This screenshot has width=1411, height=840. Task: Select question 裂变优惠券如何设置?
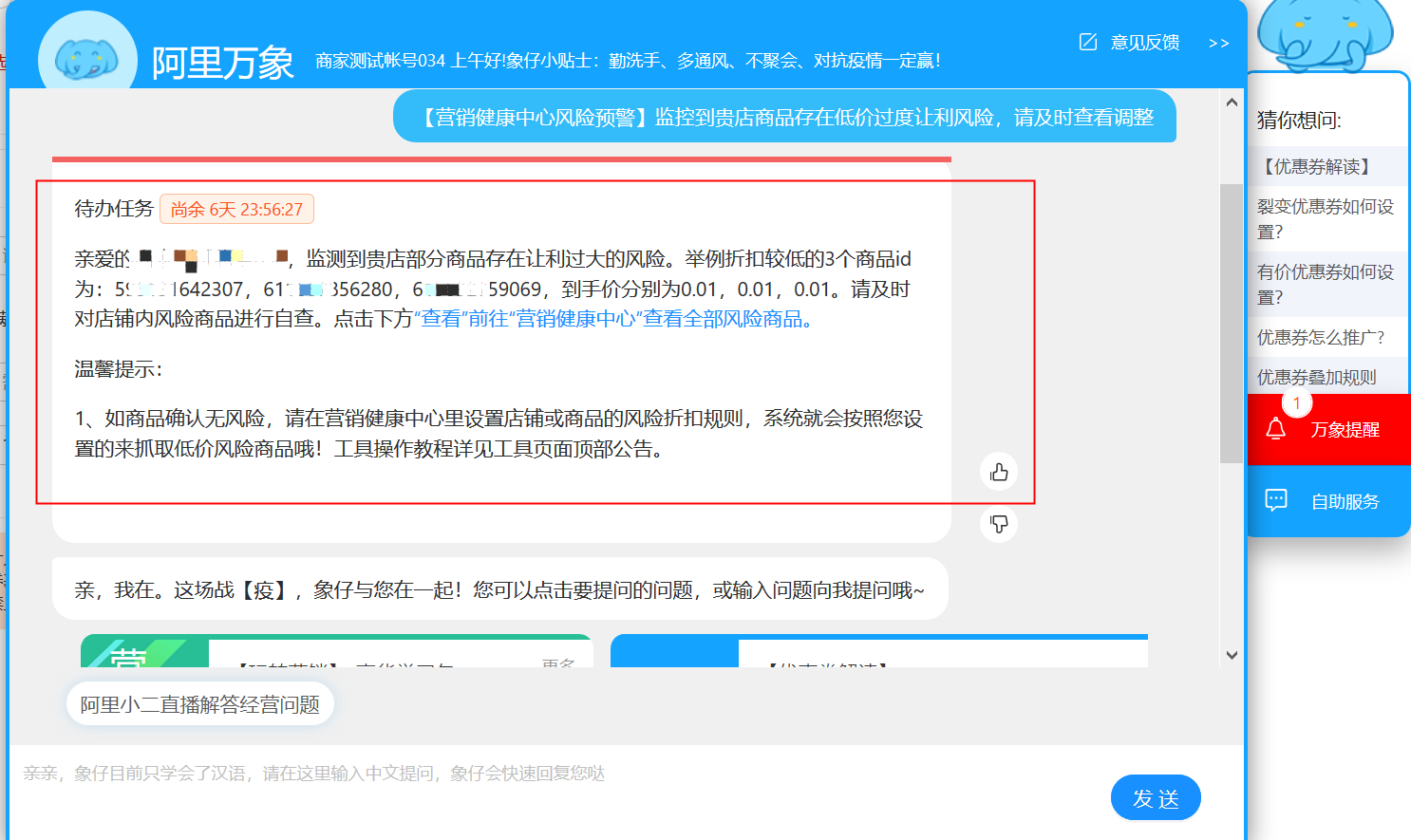[1326, 219]
